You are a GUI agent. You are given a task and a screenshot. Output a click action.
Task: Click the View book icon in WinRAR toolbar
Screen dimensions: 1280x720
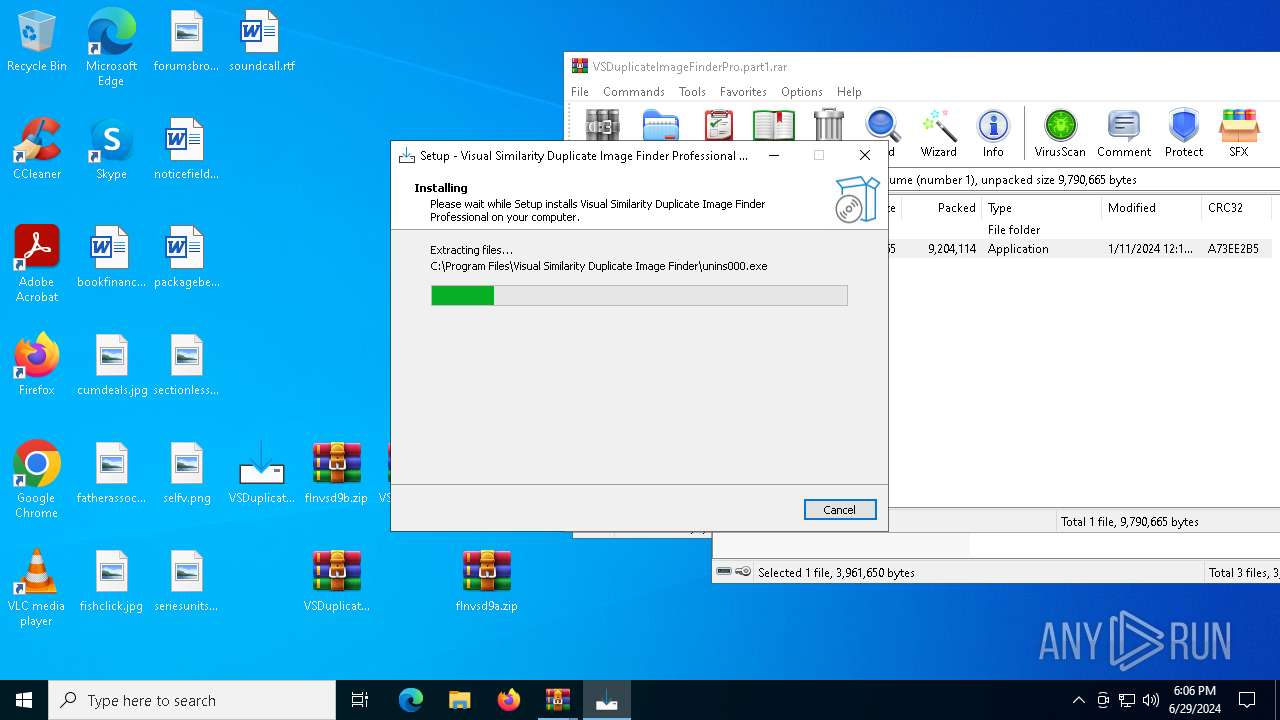coord(773,126)
